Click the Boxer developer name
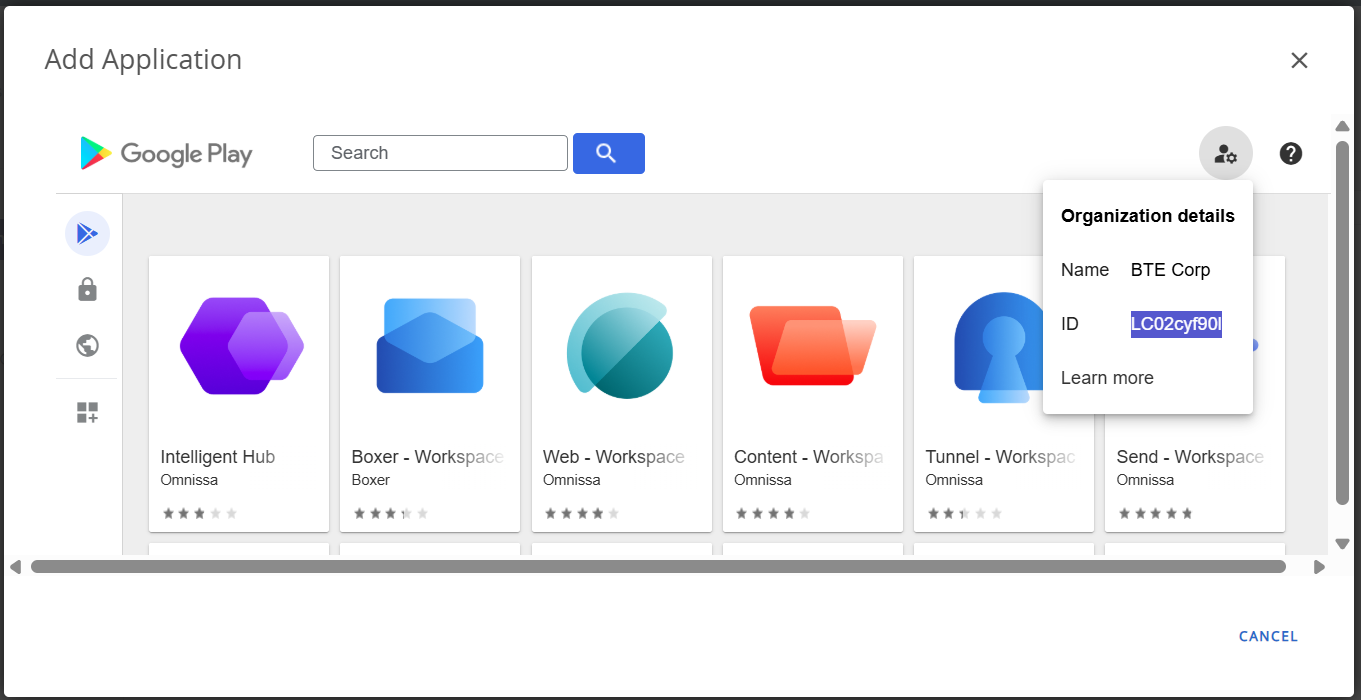Image resolution: width=1361 pixels, height=700 pixels. click(371, 480)
